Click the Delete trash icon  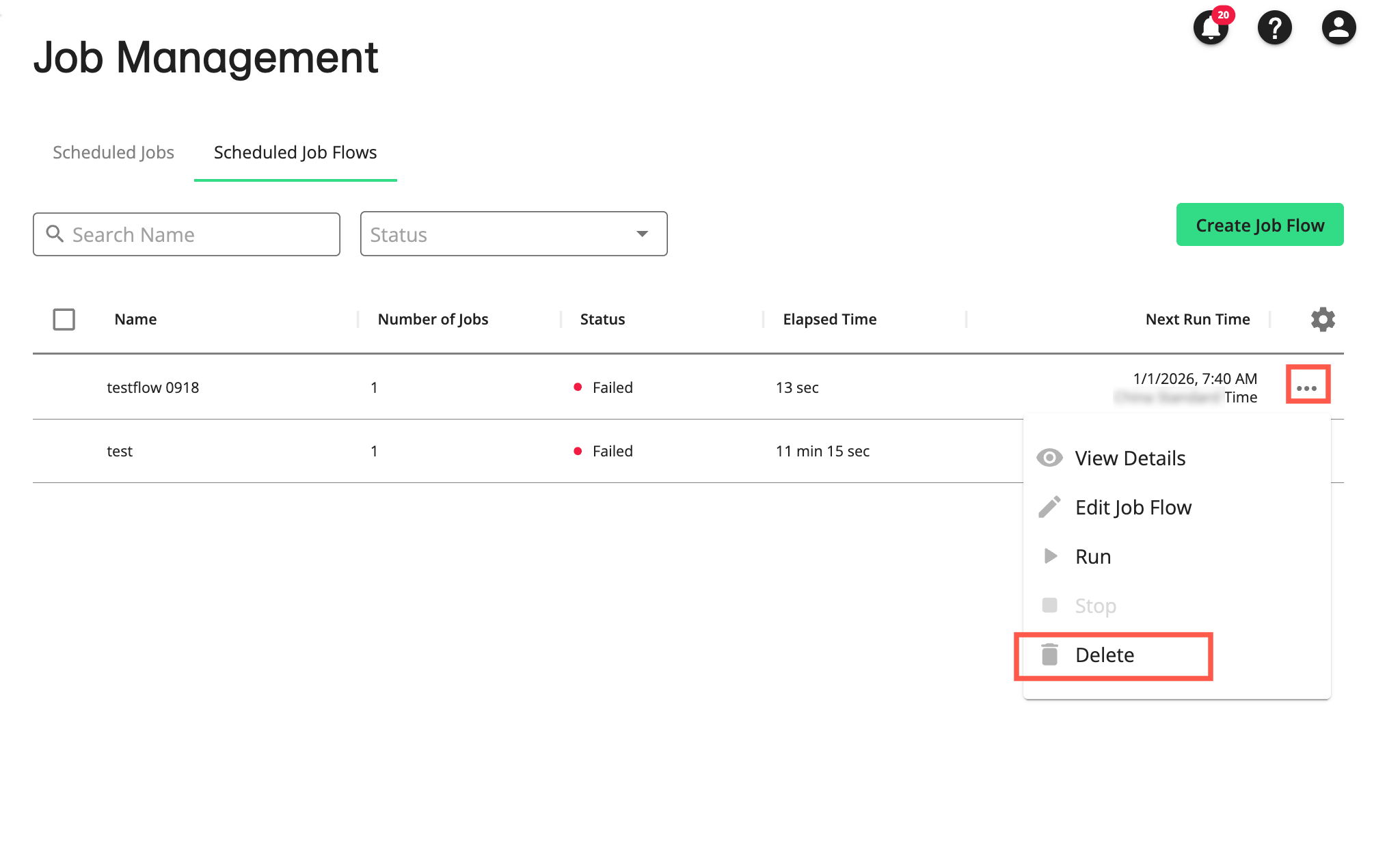point(1049,655)
